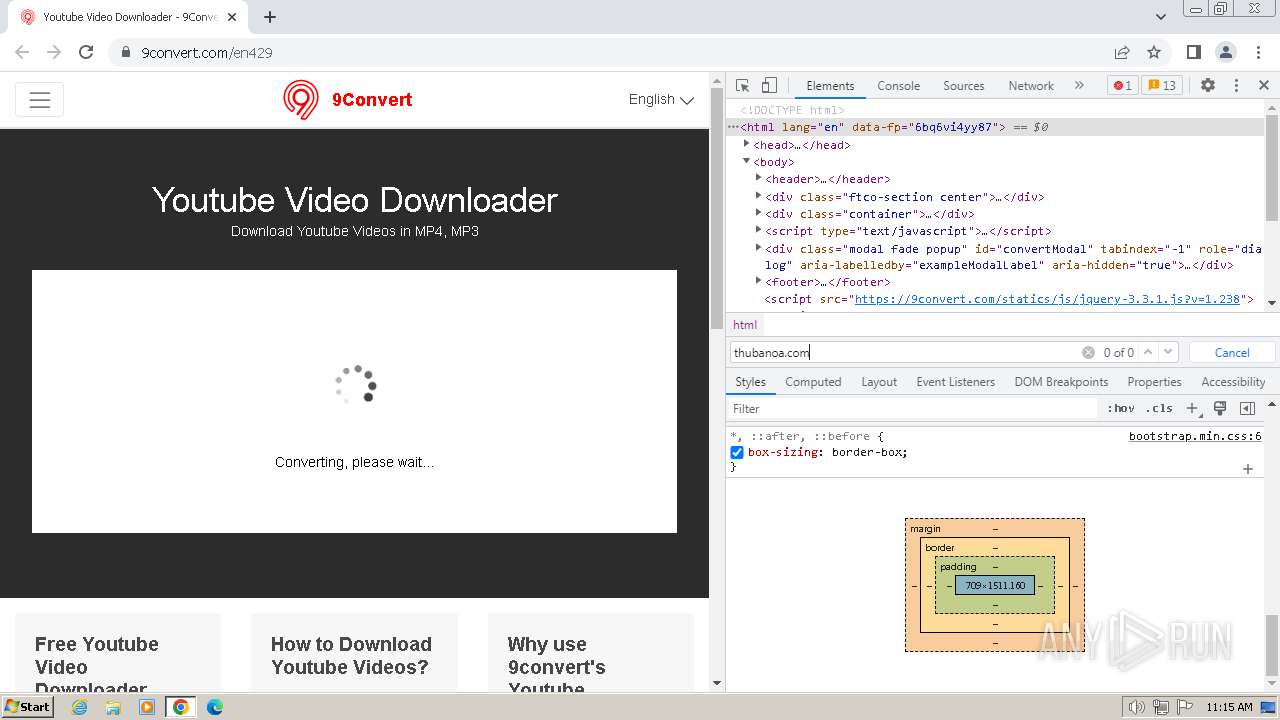The height and width of the screenshot is (720, 1280).
Task: Open the Chrome profile avatar
Action: pyautogui.click(x=1226, y=52)
